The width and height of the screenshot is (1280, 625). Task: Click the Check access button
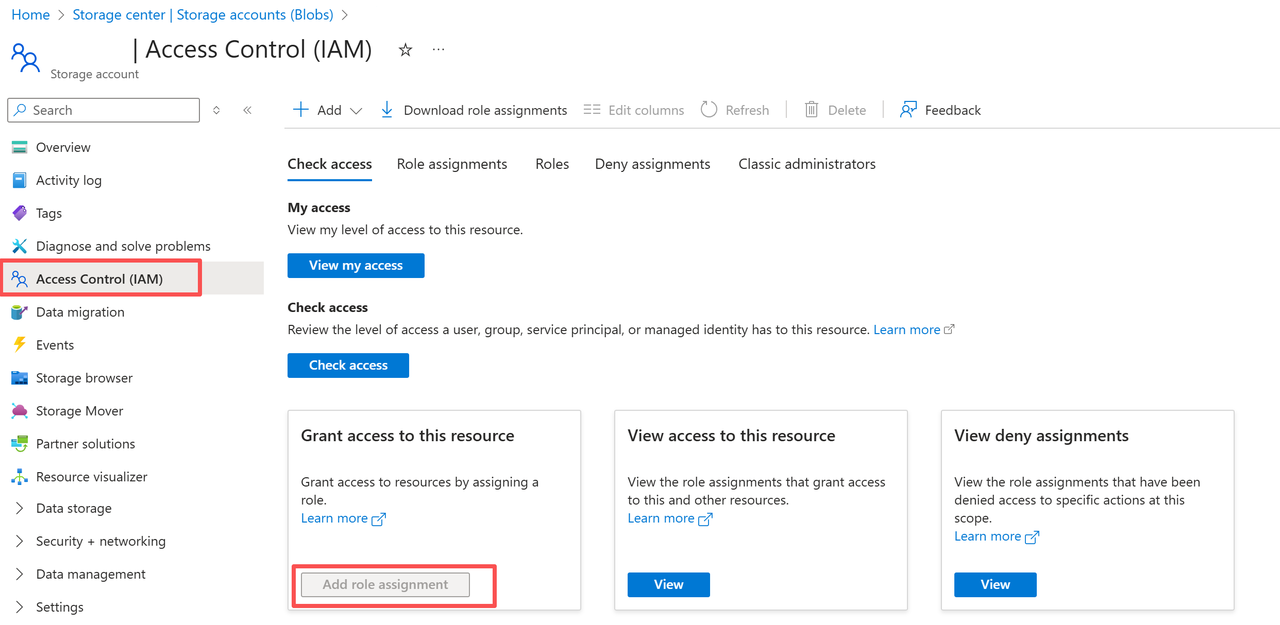pos(348,365)
